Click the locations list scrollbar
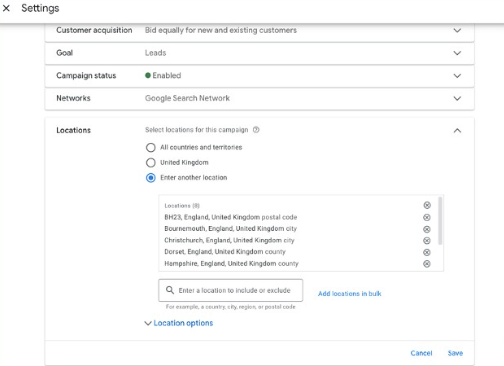504x366 pixels. pyautogui.click(x=440, y=221)
